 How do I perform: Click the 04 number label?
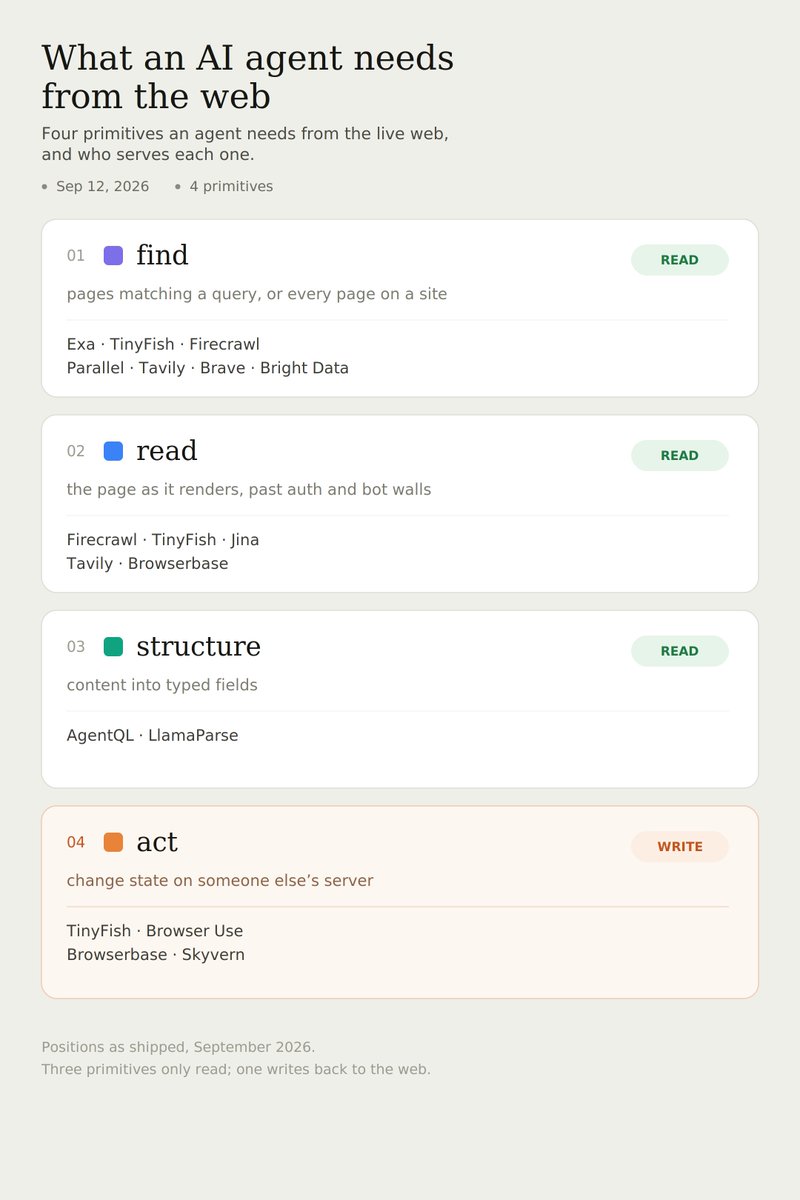pos(76,843)
